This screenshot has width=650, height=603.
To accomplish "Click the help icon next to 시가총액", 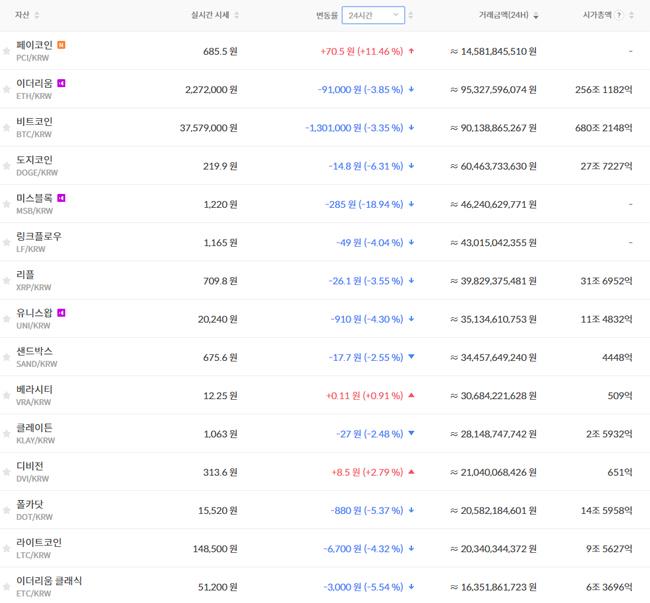I will [619, 16].
